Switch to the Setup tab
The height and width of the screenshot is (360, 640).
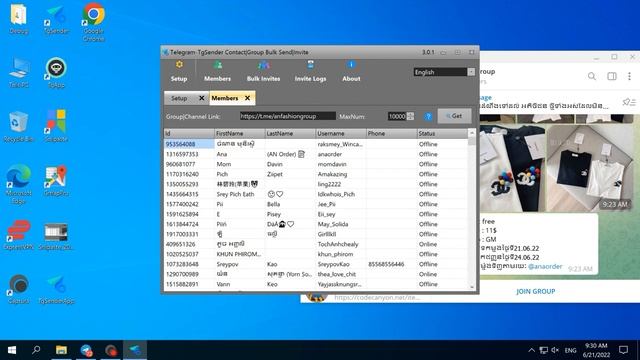click(179, 98)
